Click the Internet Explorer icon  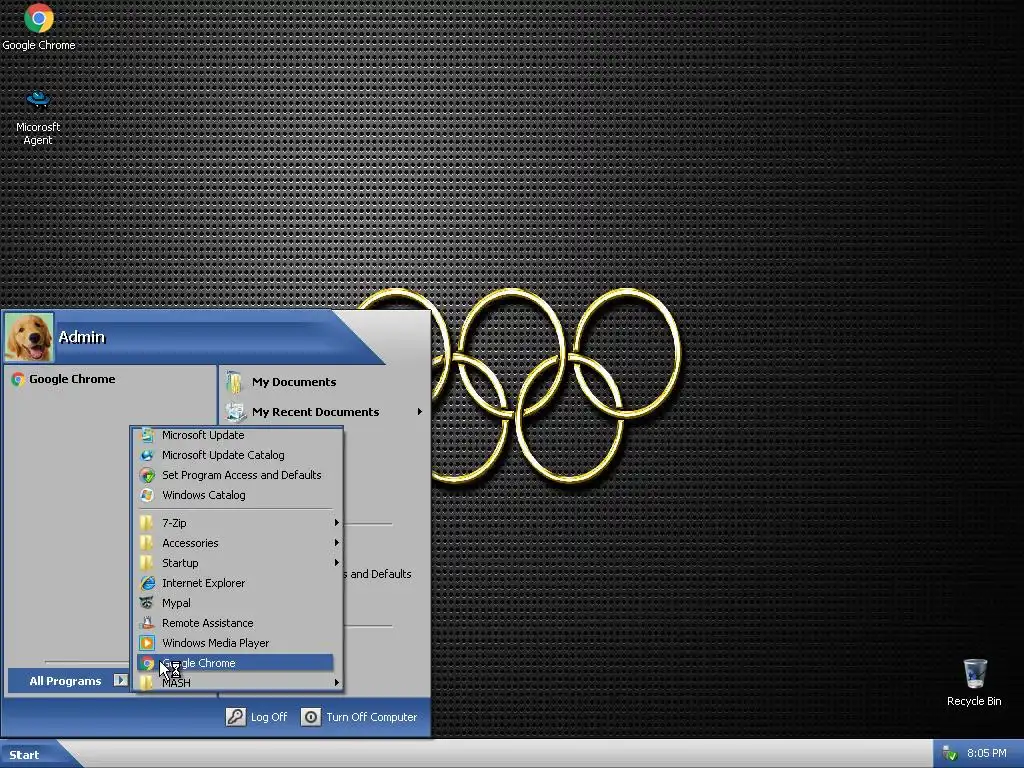[148, 583]
